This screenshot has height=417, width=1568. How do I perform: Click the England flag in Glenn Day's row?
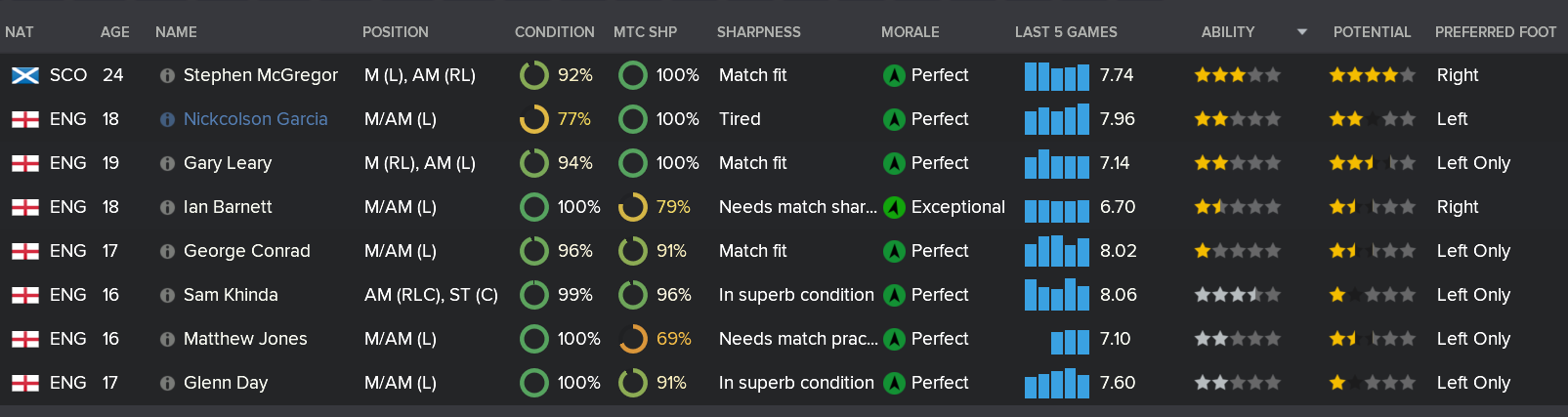(x=24, y=383)
